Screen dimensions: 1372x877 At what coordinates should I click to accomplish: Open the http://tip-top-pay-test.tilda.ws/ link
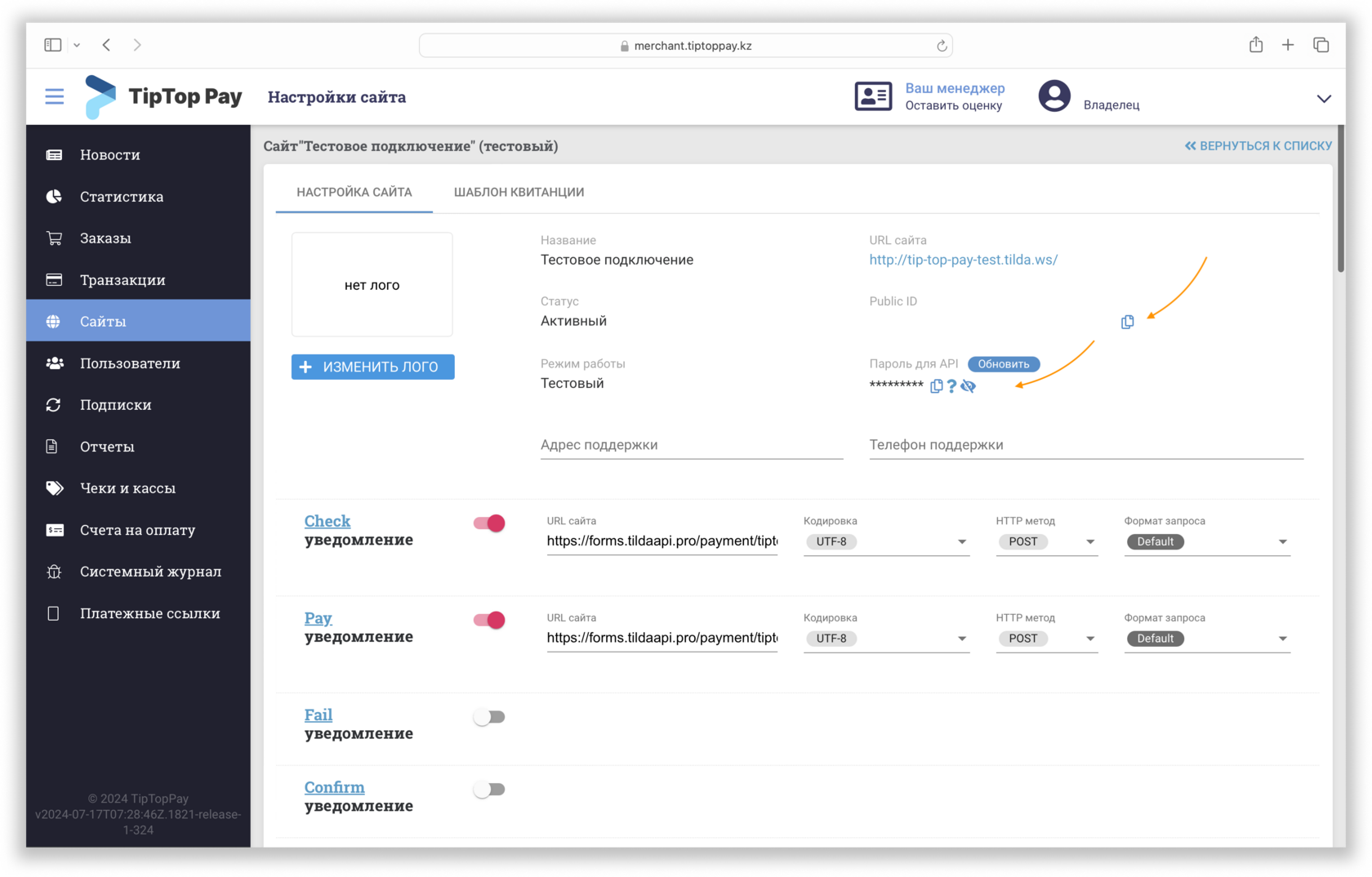[964, 260]
